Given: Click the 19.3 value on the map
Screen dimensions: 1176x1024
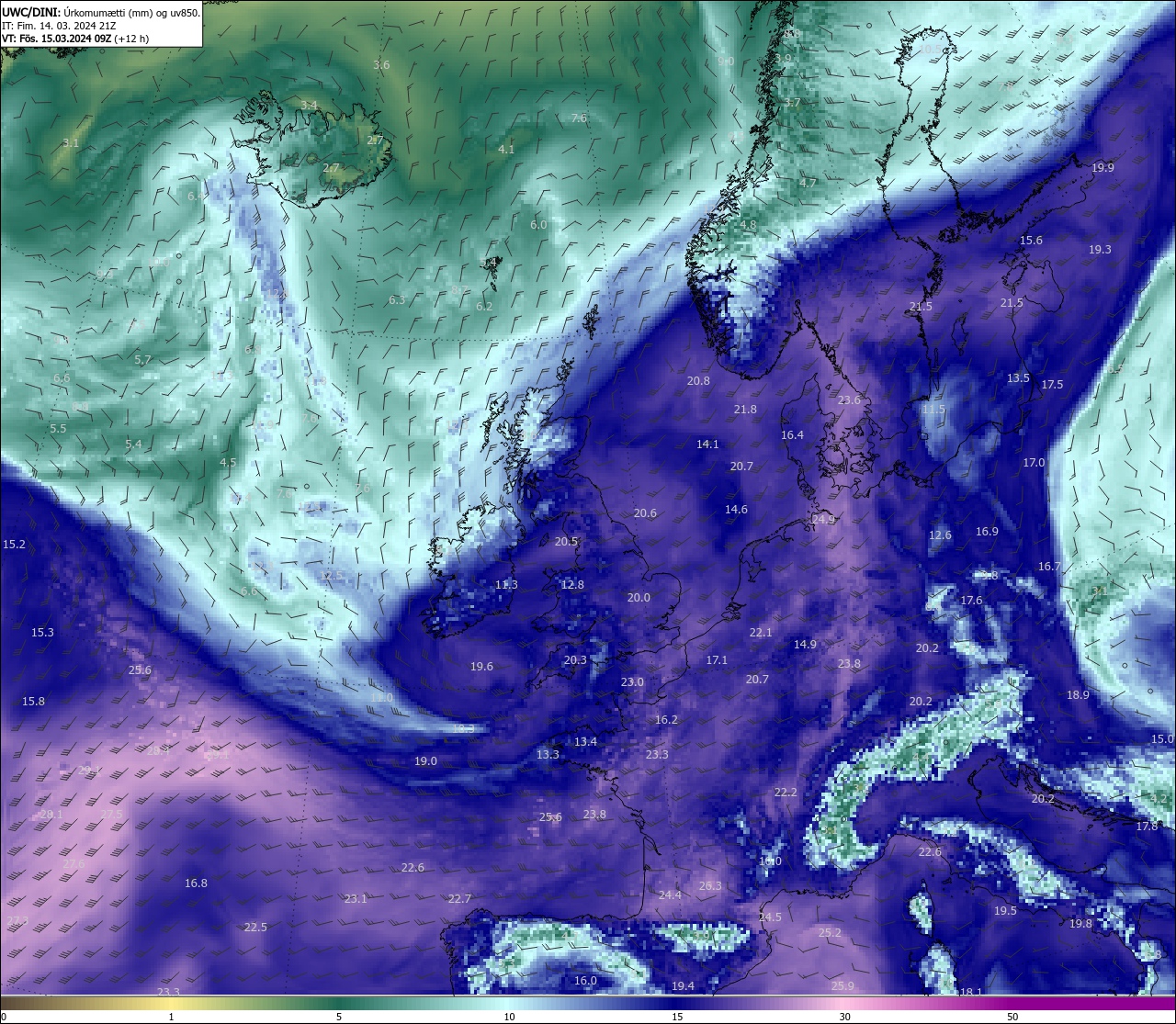Looking at the screenshot, I should click(x=1100, y=250).
